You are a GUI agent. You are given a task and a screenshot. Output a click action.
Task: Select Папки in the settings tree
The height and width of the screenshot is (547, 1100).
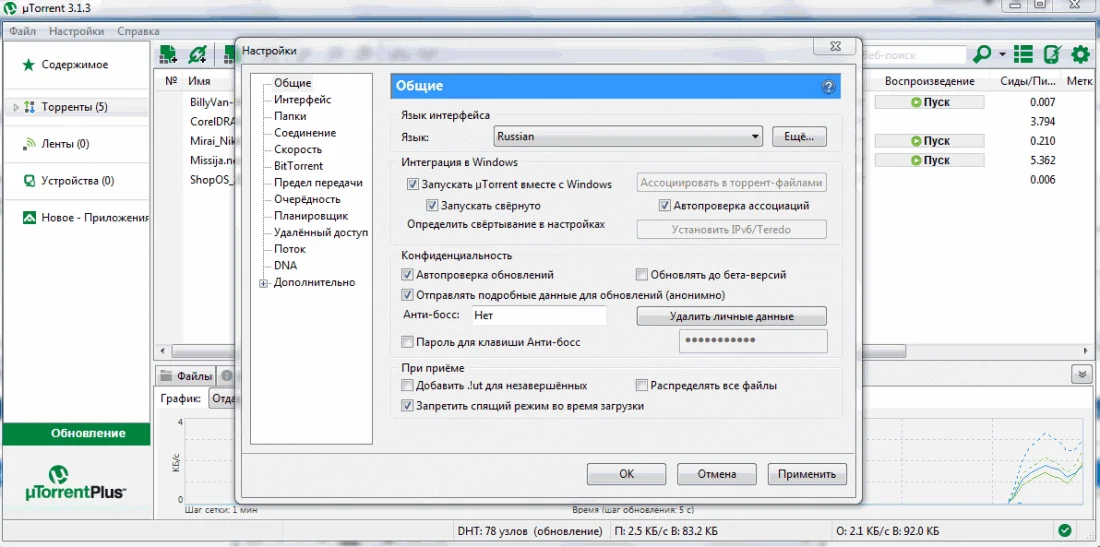pyautogui.click(x=290, y=116)
